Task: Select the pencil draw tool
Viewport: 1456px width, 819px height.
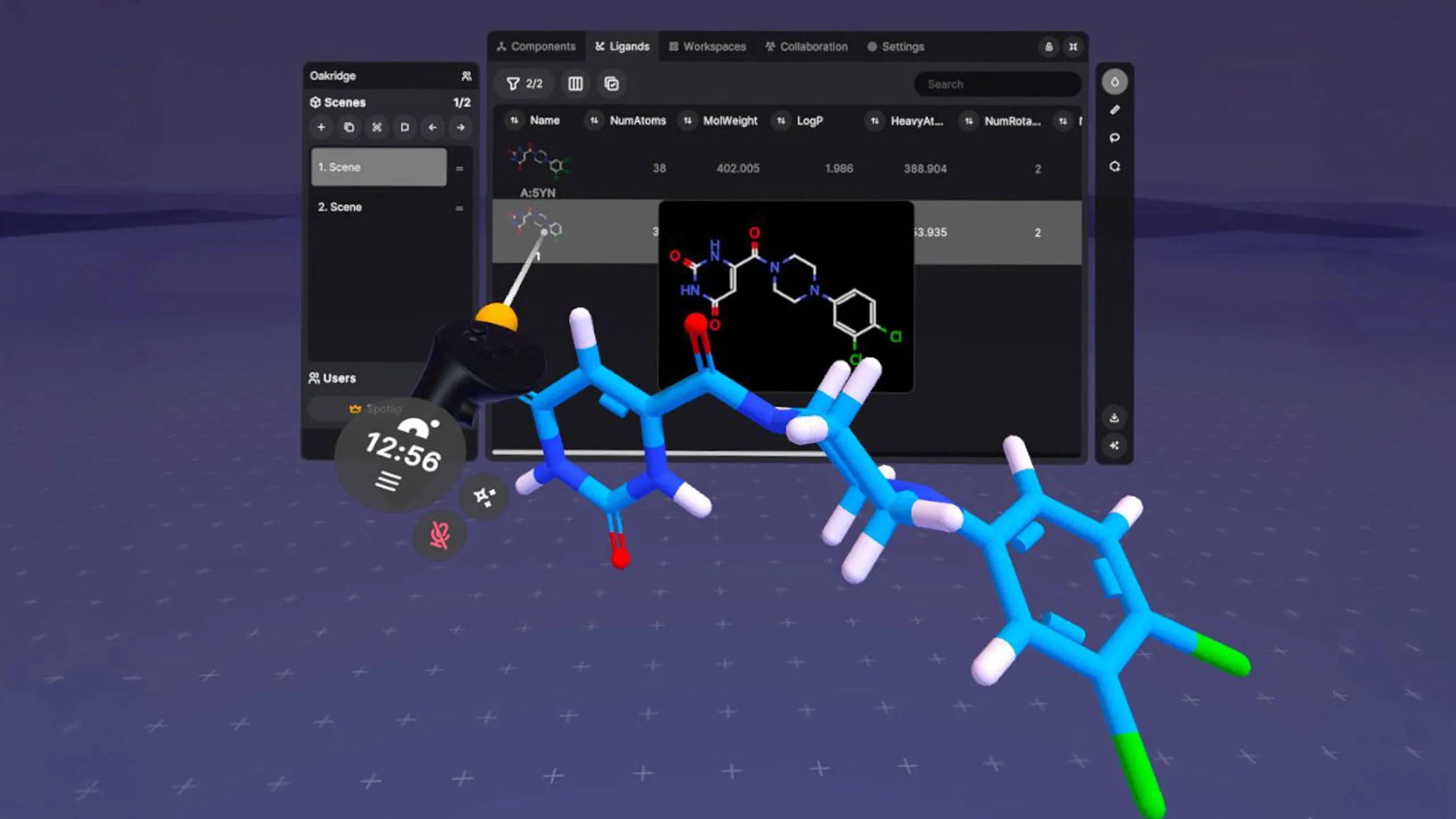Action: click(1114, 110)
